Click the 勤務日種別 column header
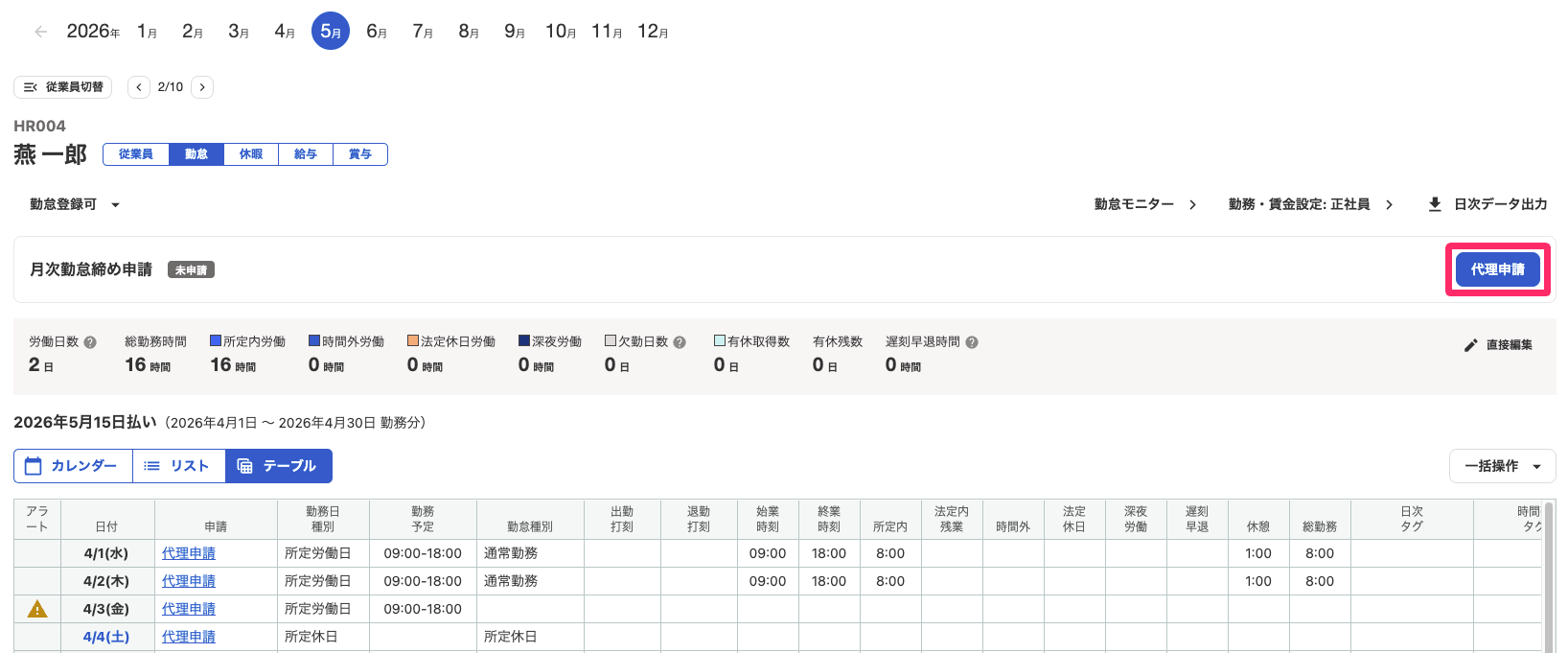1568x653 pixels. 323,519
